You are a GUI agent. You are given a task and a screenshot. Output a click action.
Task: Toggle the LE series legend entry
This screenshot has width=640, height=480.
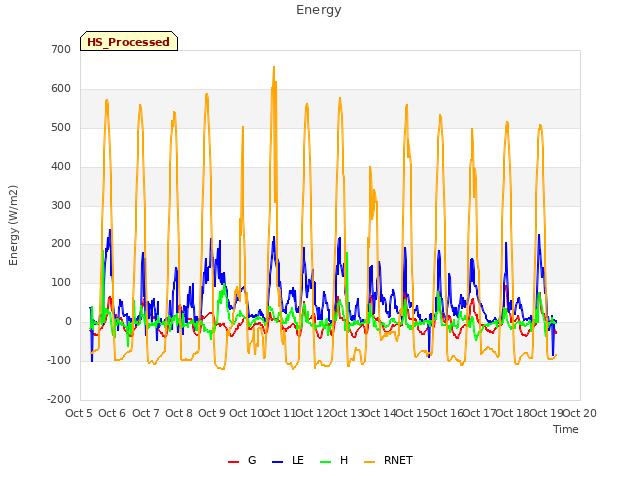pyautogui.click(x=288, y=460)
